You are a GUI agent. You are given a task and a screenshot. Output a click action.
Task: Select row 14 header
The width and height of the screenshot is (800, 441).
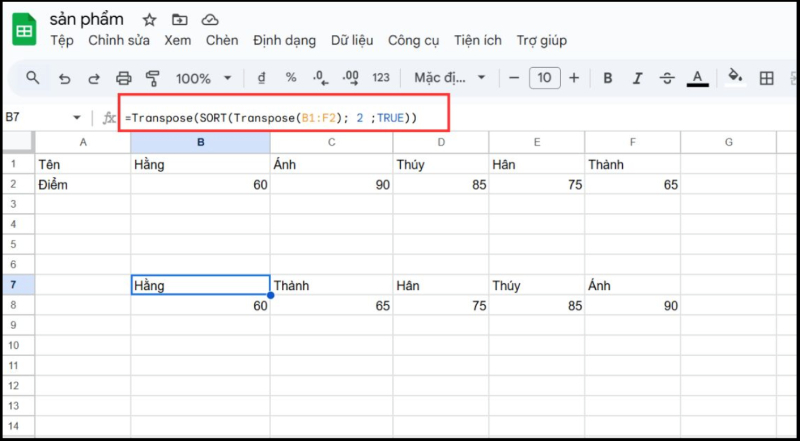[18, 426]
